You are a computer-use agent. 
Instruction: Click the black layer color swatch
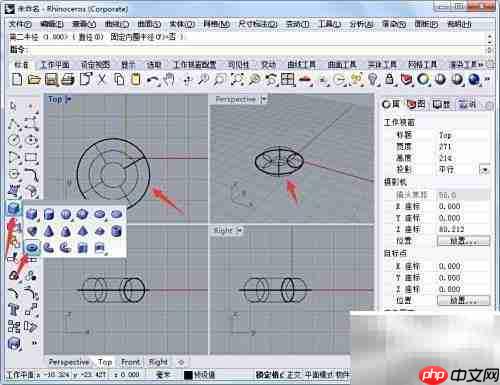click(188, 375)
